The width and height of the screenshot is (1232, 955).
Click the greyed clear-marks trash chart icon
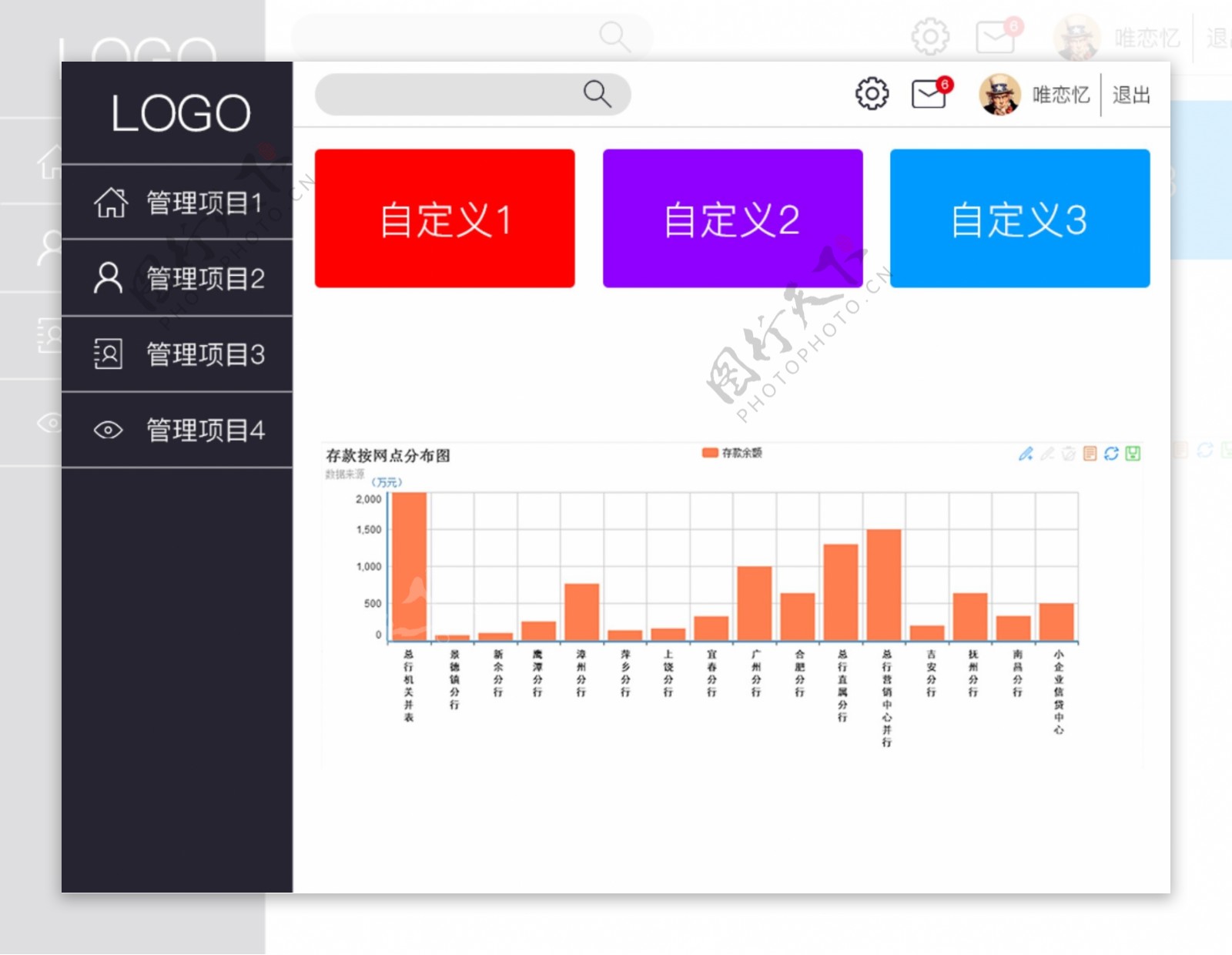(x=1069, y=454)
